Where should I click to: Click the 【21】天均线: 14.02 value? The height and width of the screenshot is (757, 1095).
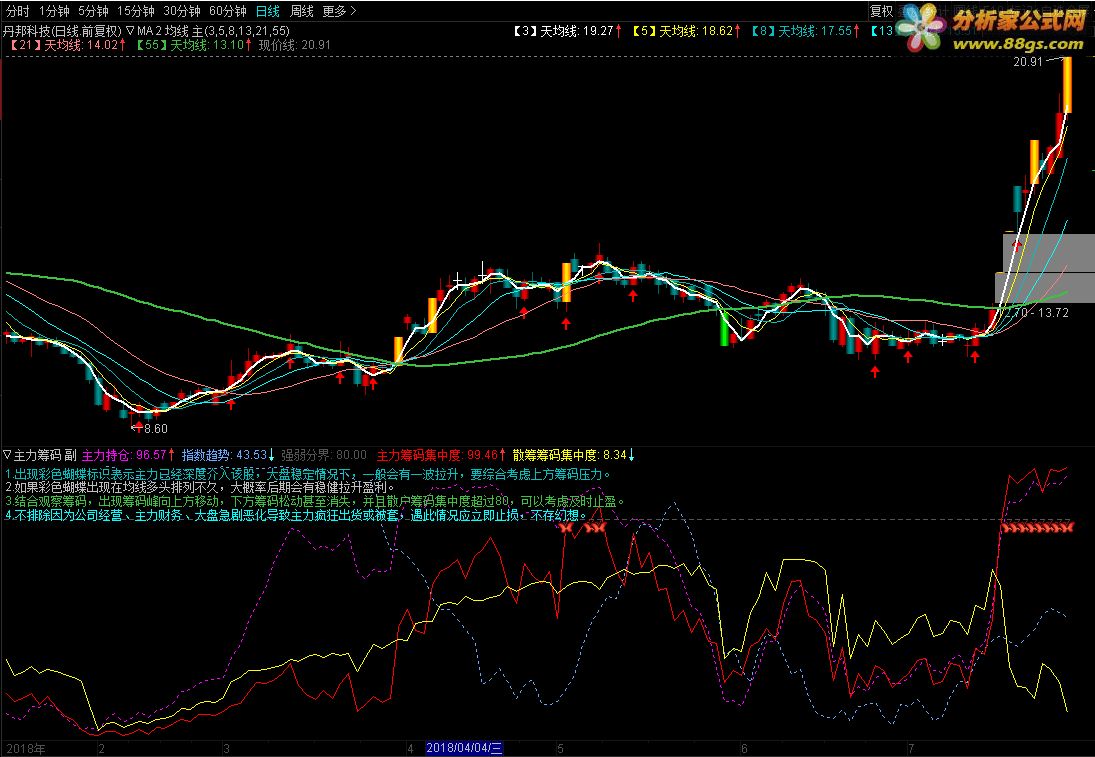67,45
